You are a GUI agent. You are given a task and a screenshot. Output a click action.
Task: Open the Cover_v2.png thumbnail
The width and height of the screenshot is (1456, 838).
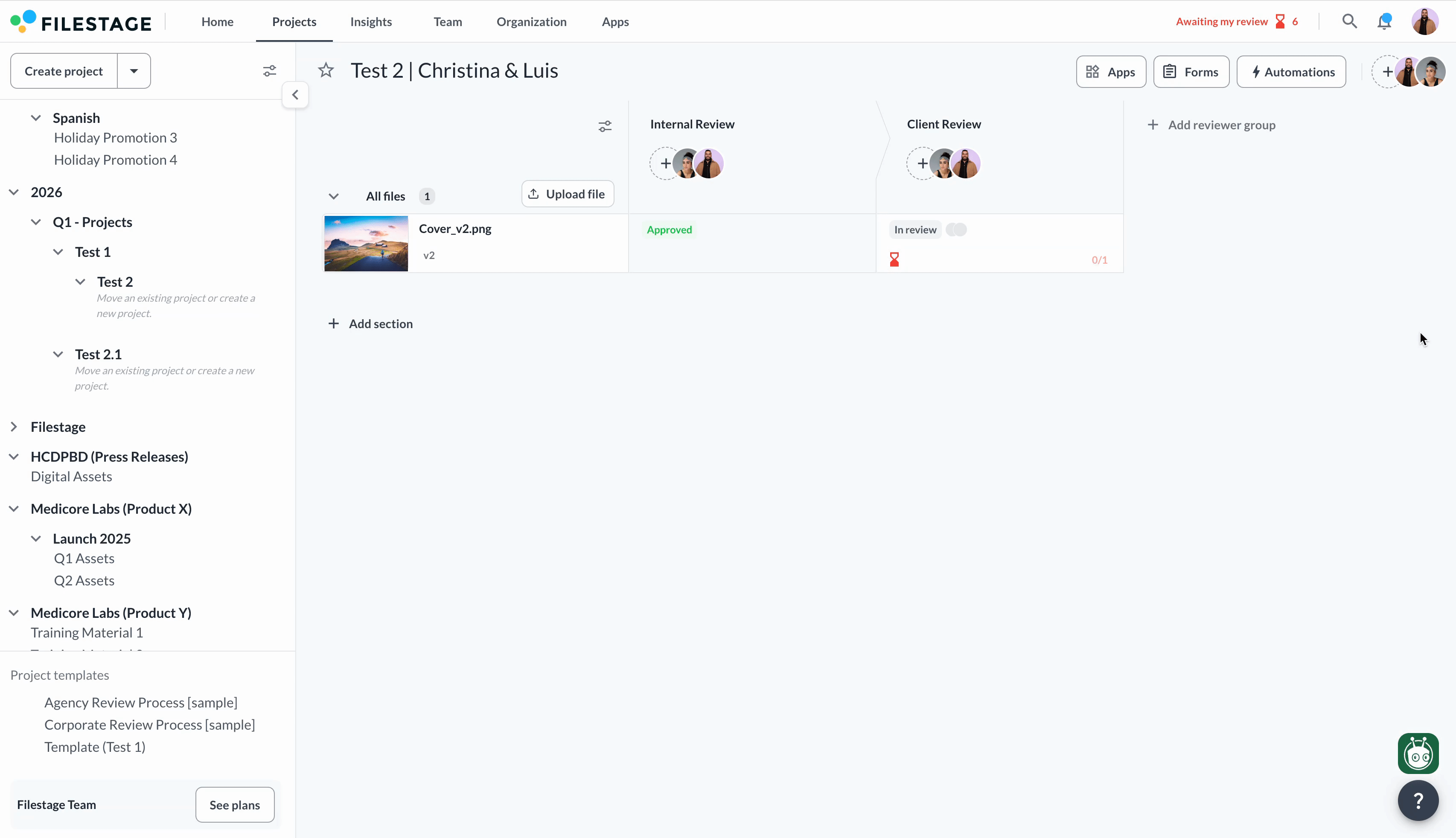point(366,244)
